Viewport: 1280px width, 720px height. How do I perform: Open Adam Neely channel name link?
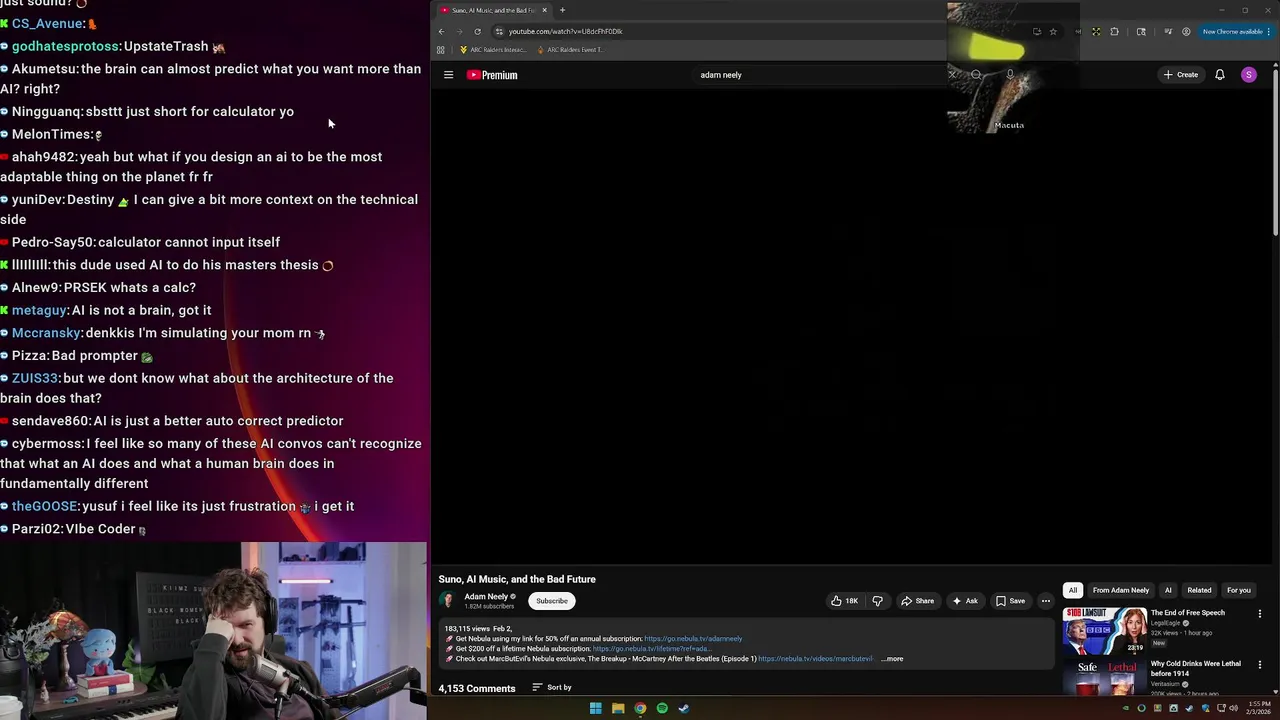click(486, 597)
